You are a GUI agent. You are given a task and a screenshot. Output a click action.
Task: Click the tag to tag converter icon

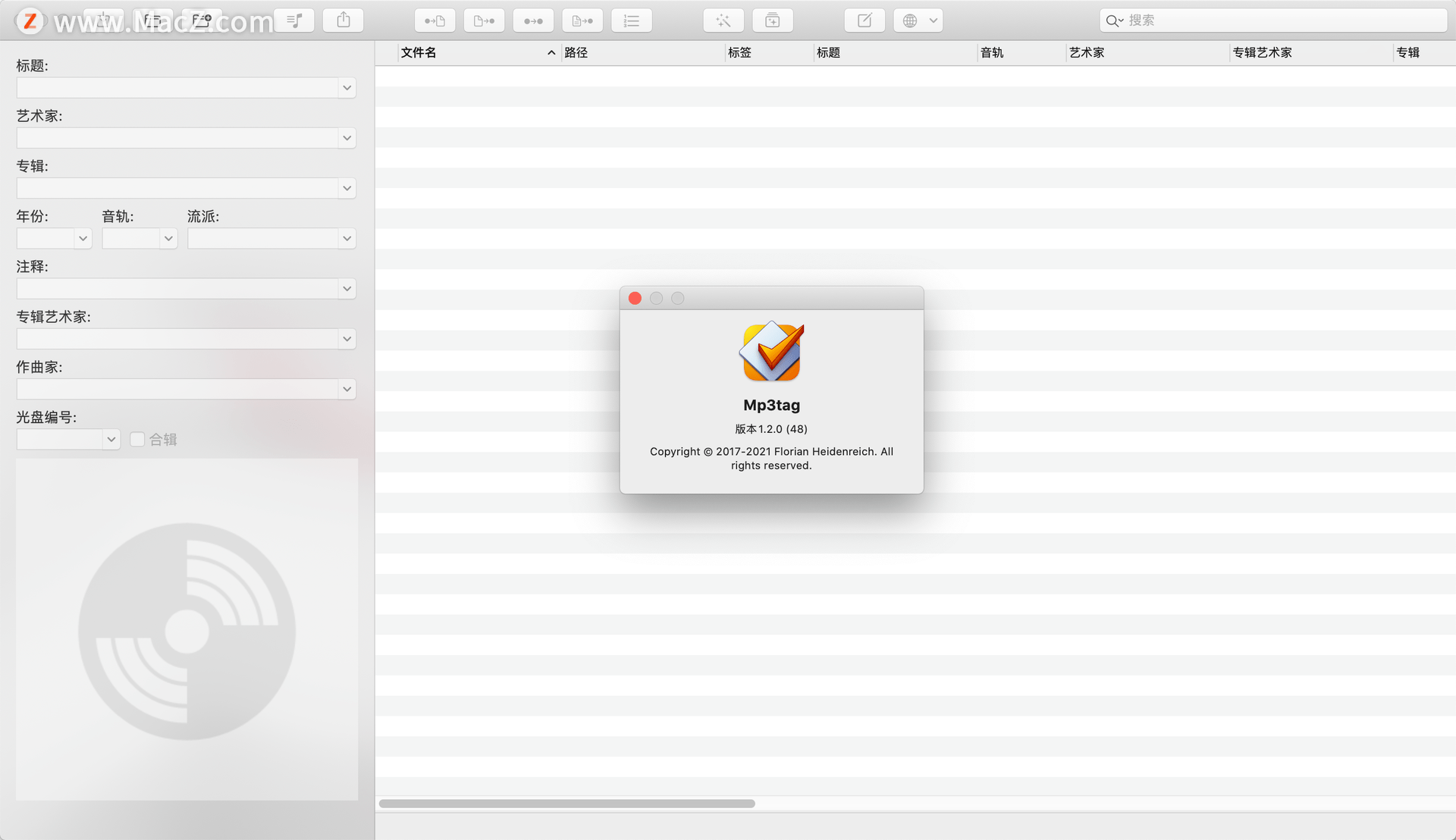[x=534, y=20]
